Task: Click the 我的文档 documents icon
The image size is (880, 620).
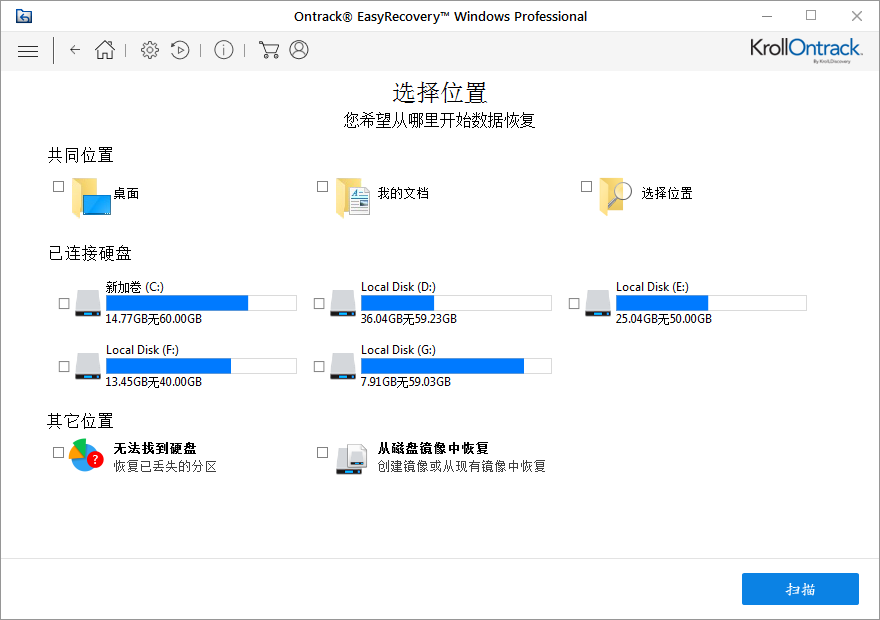Action: pos(350,193)
